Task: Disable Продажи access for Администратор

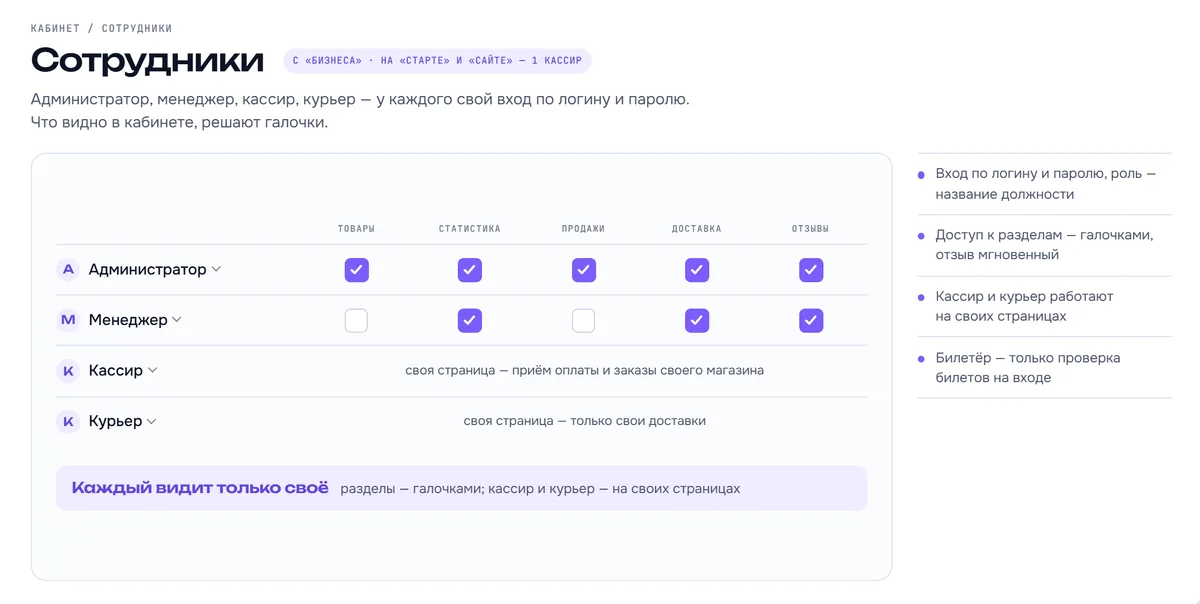Action: [584, 270]
